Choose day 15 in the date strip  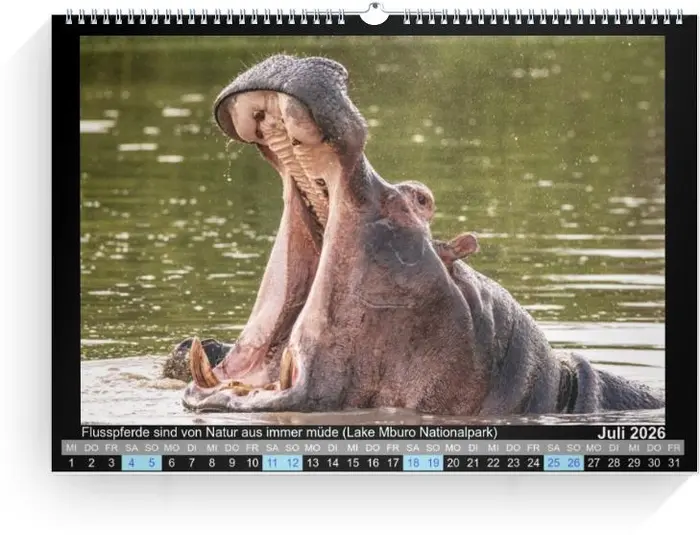click(x=352, y=463)
